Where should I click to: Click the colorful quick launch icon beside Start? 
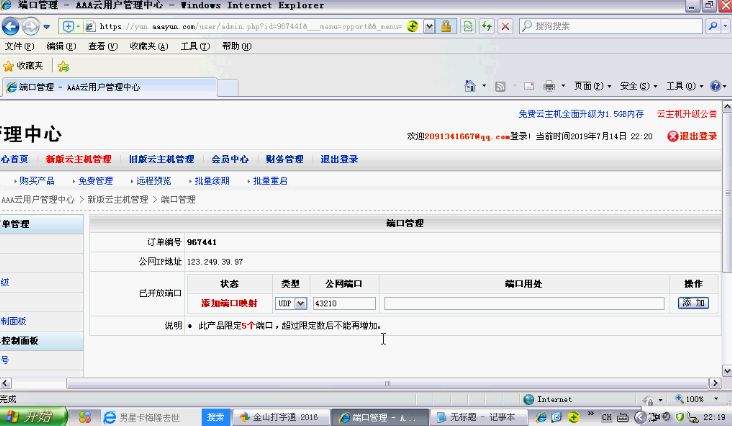point(85,417)
